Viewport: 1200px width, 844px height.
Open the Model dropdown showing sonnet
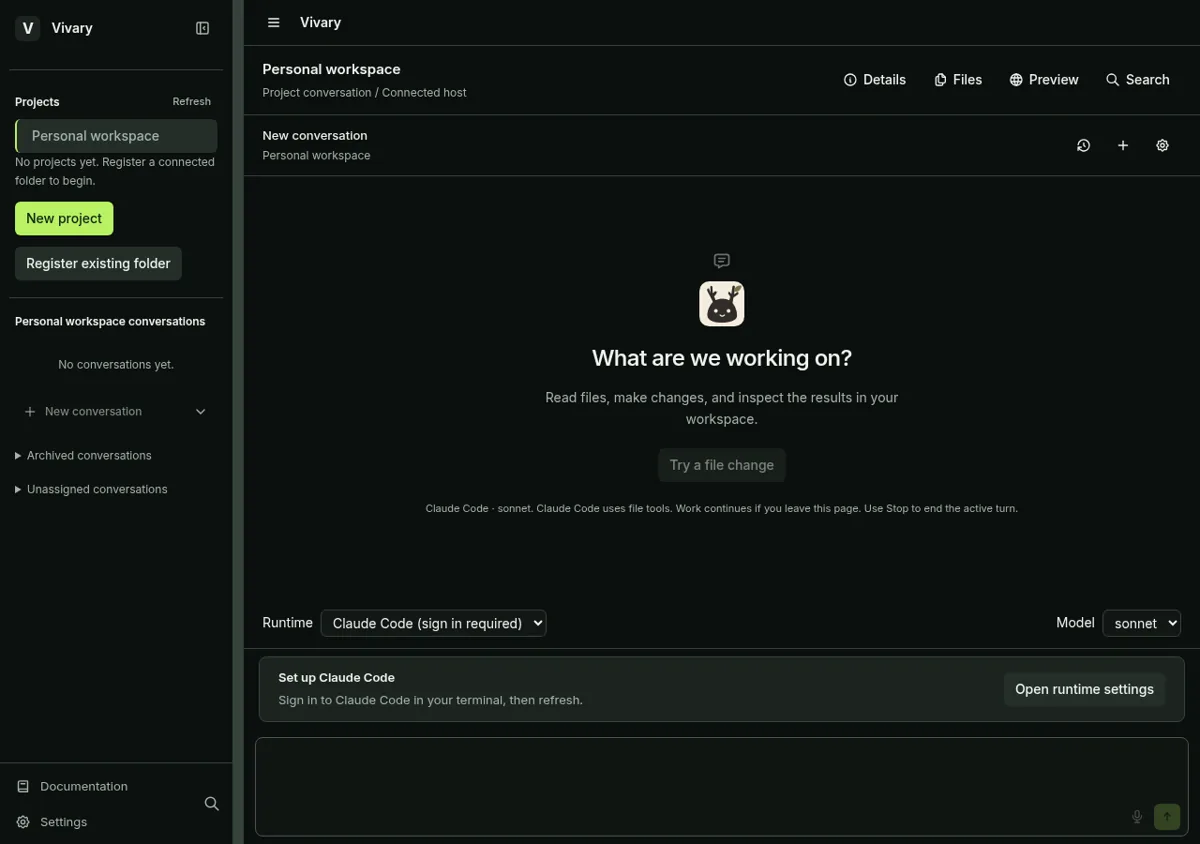click(1141, 623)
